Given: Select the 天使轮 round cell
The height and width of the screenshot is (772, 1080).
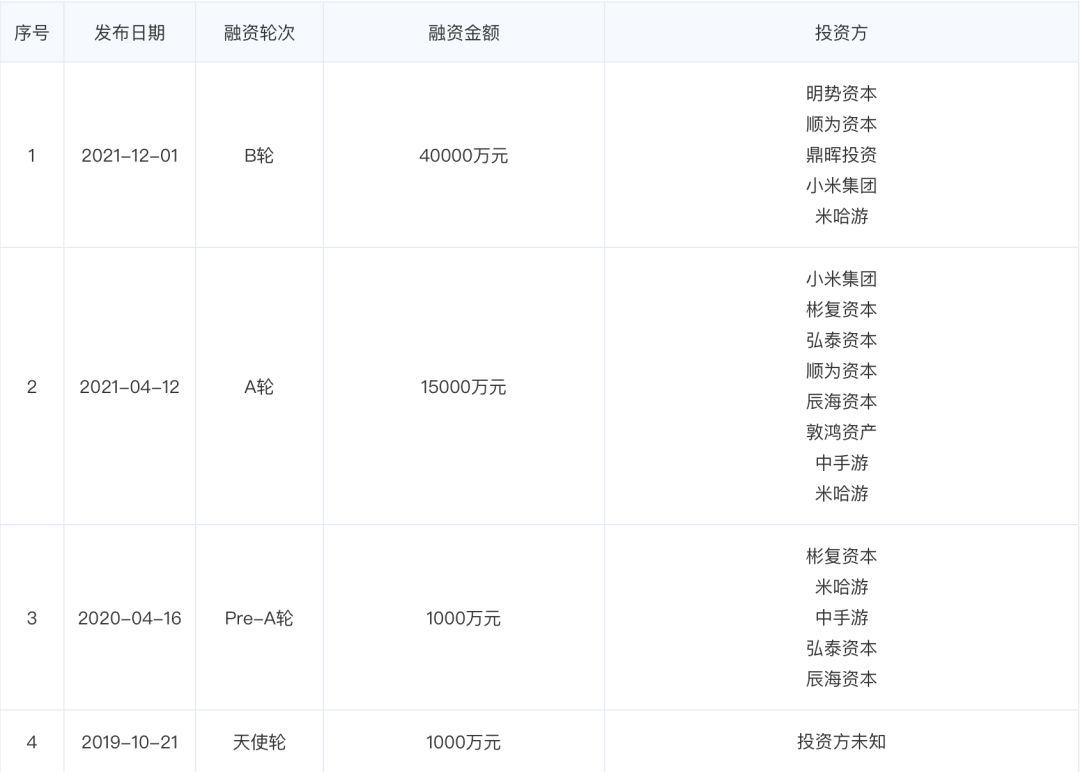Looking at the screenshot, I should [259, 742].
